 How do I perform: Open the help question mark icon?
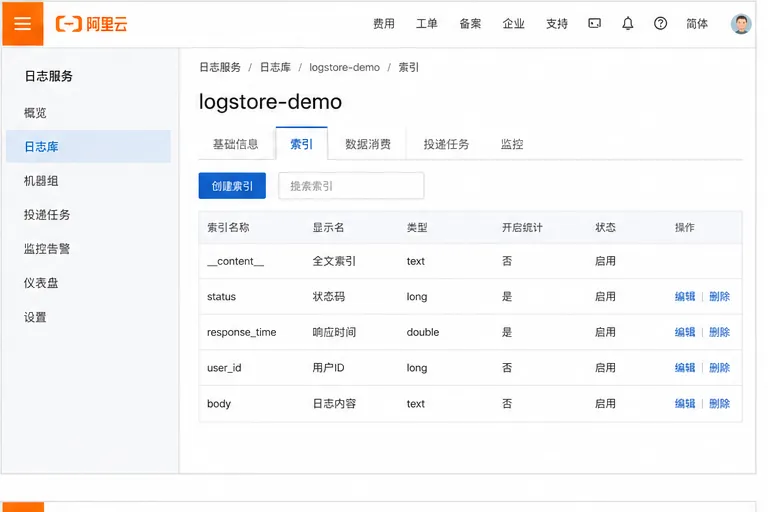point(660,23)
